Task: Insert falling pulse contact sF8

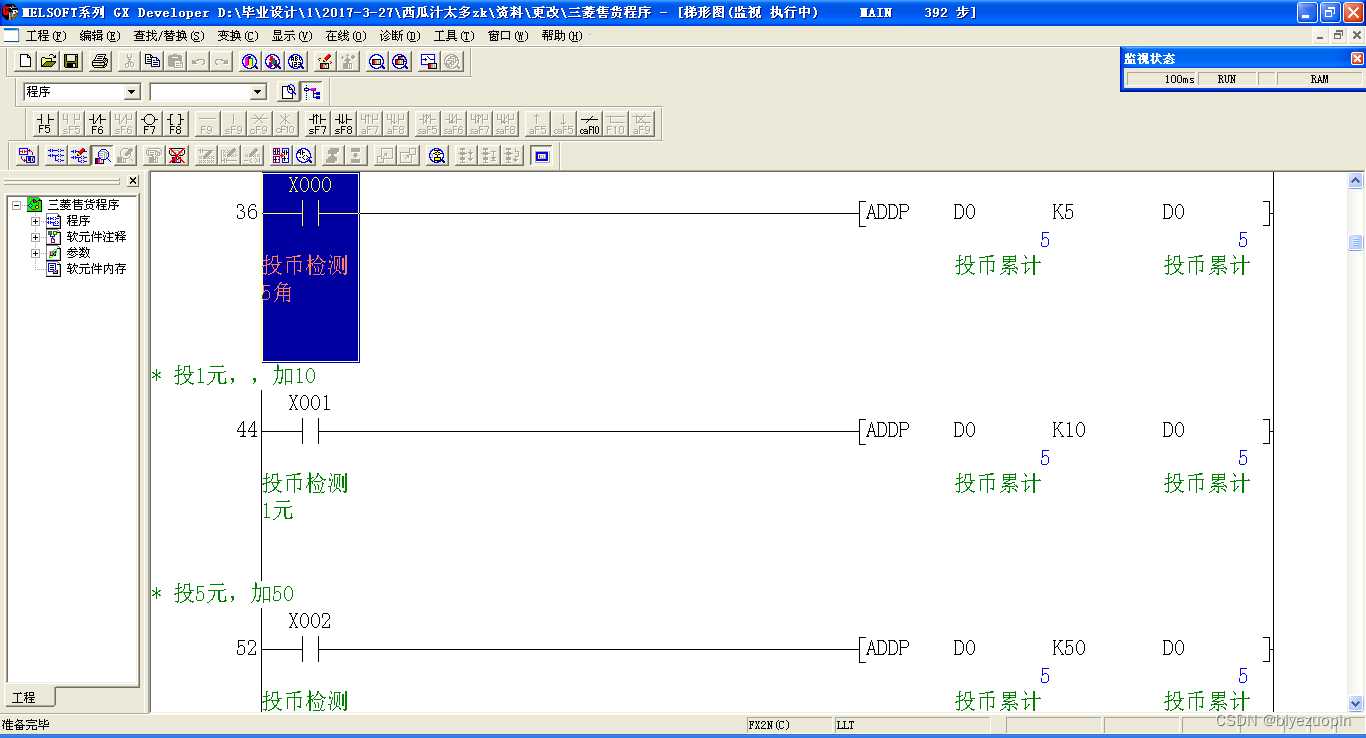Action: point(343,124)
